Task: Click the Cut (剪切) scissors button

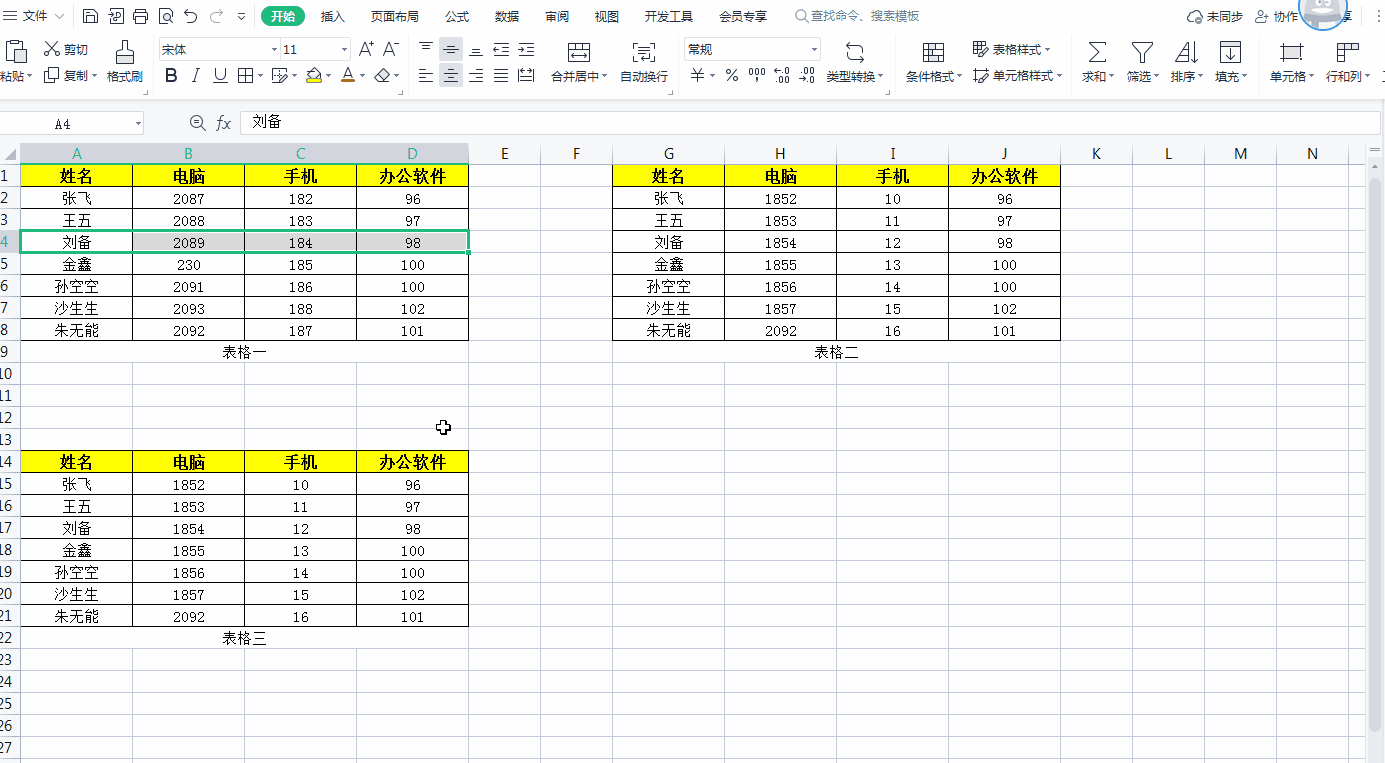Action: (66, 49)
